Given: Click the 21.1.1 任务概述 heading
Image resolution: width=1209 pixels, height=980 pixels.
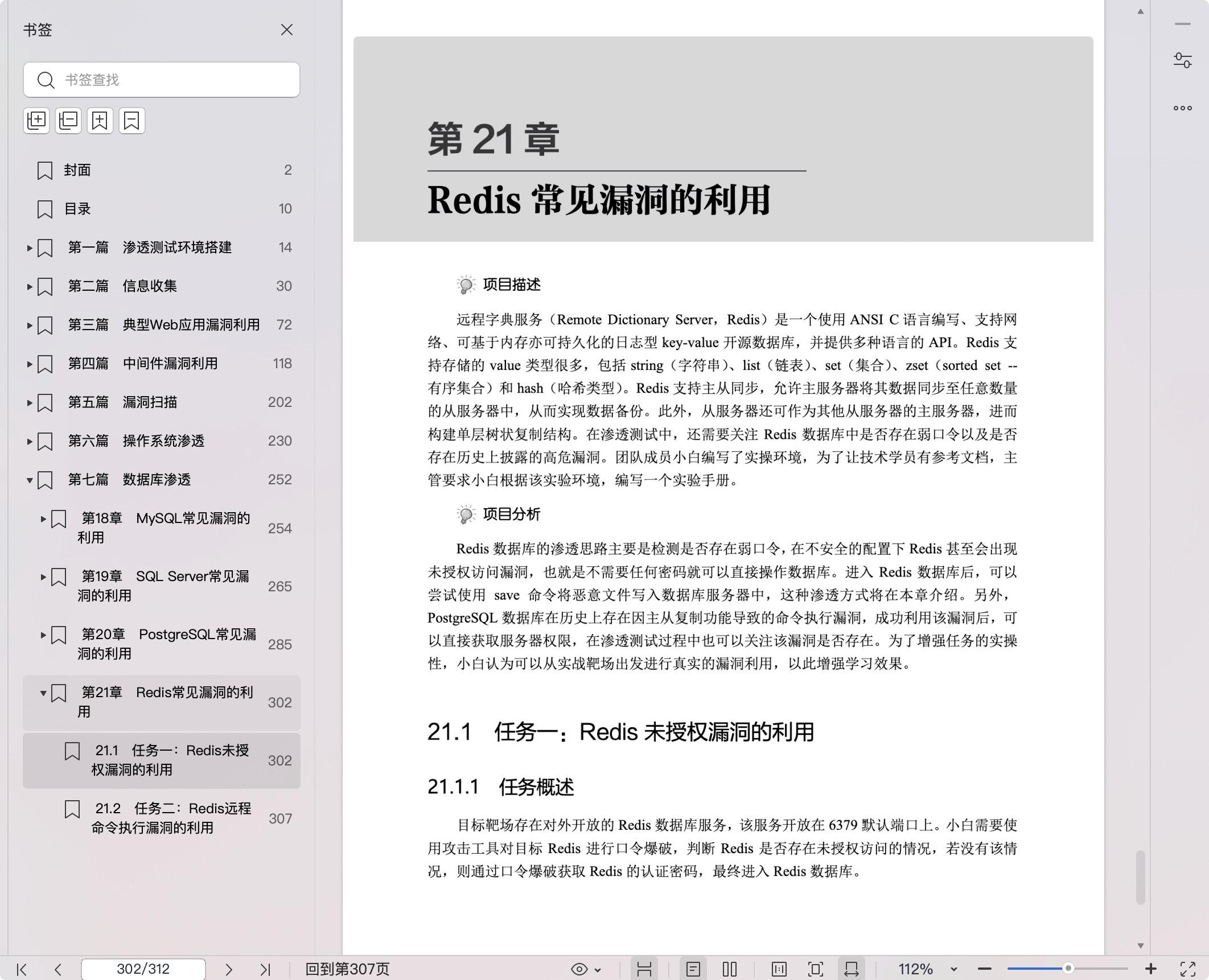Looking at the screenshot, I should coord(501,787).
